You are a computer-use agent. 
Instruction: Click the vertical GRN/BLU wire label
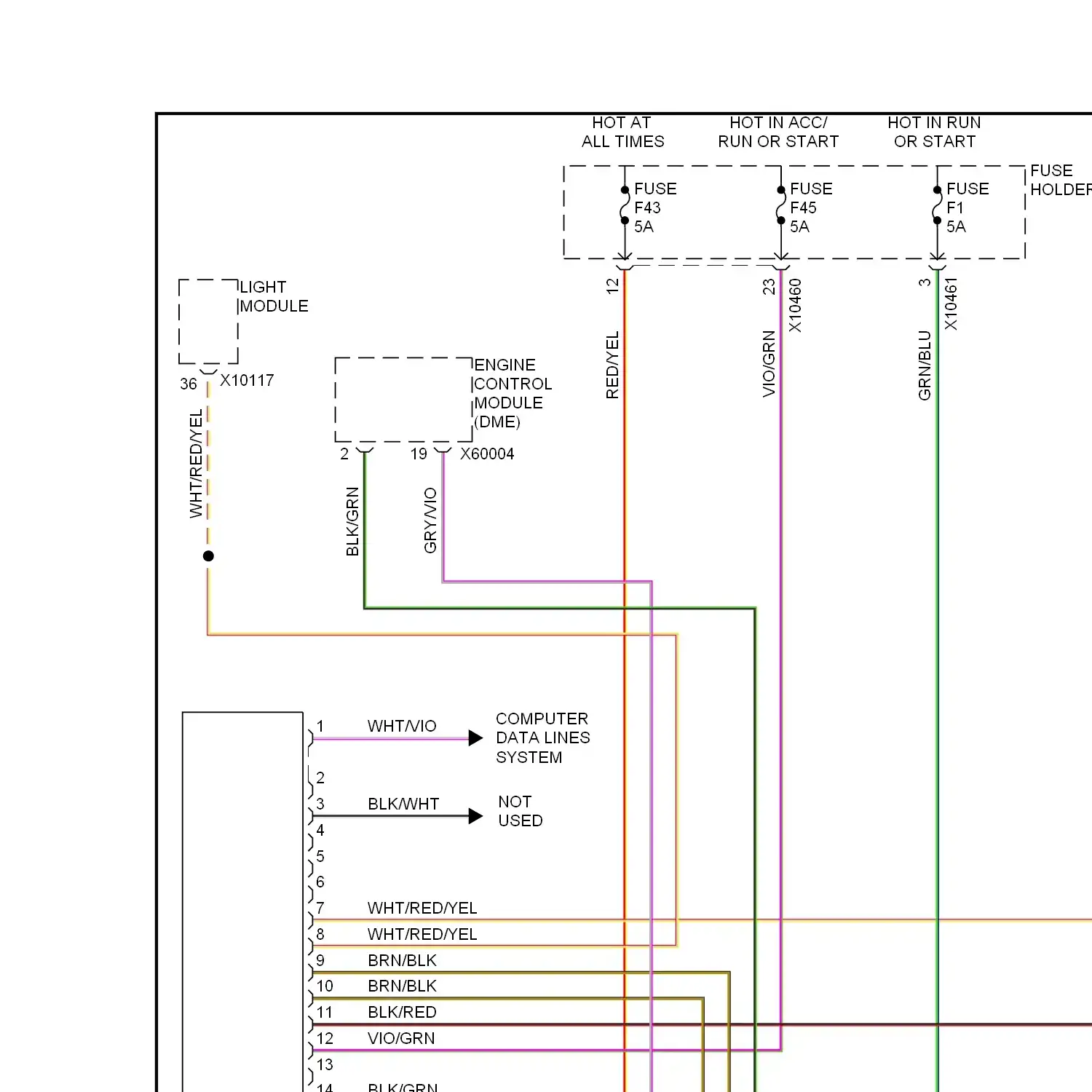click(x=925, y=365)
